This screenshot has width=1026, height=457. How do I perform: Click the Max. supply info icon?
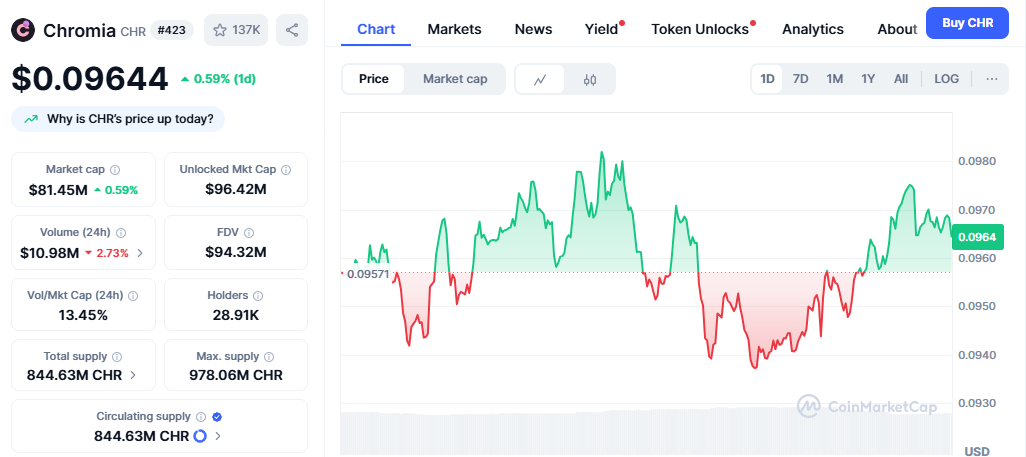pos(269,357)
